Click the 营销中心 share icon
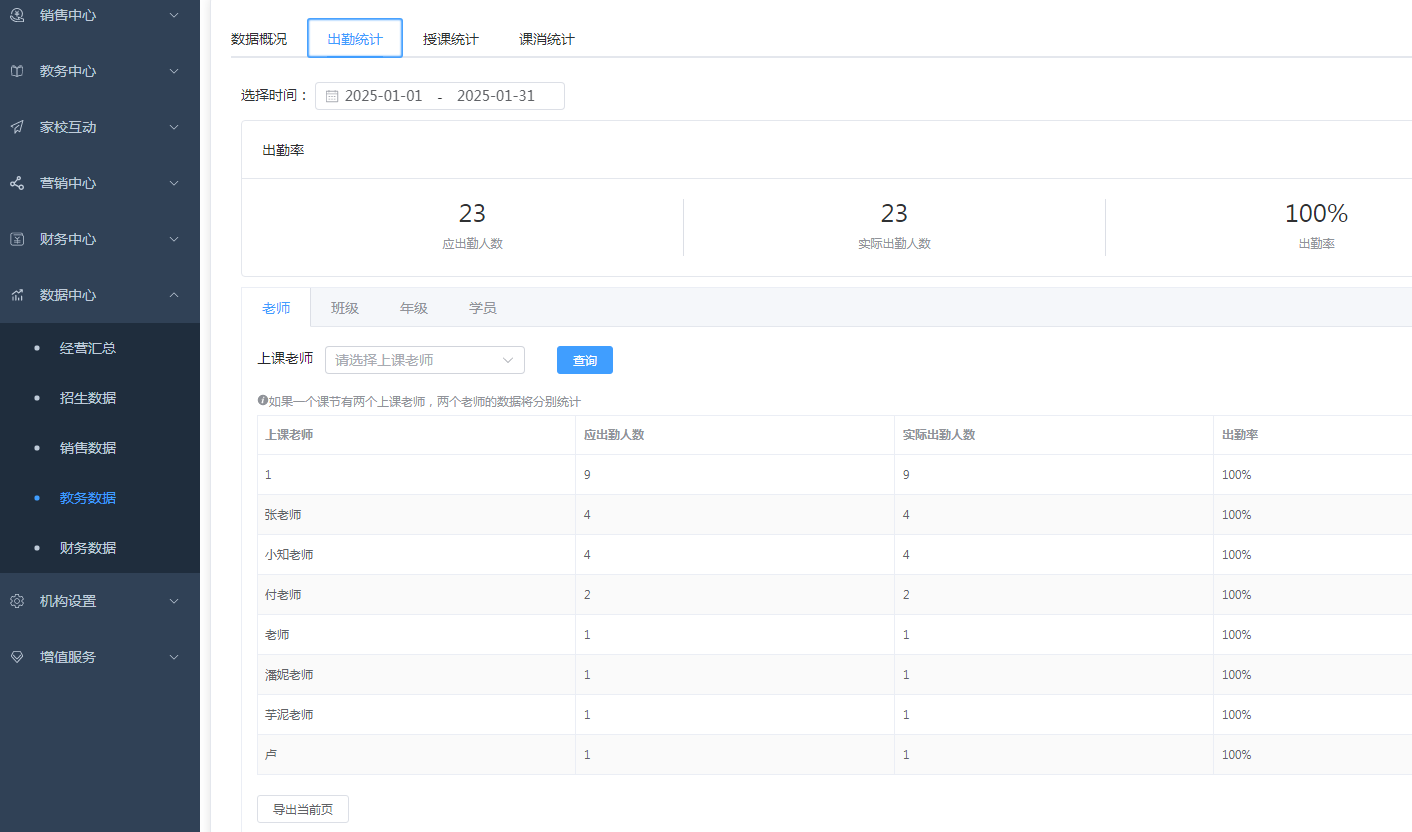Screen dimensions: 1412x832 coord(17,183)
